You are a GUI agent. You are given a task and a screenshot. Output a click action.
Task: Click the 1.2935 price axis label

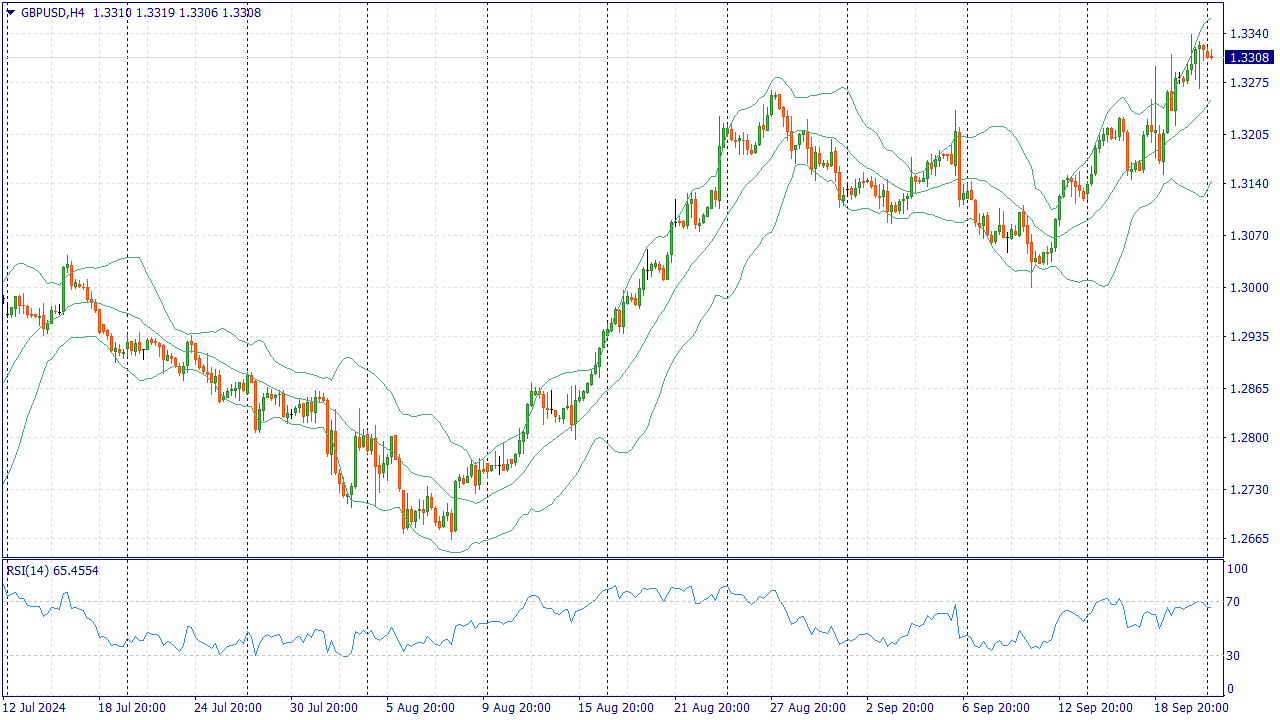click(1249, 338)
